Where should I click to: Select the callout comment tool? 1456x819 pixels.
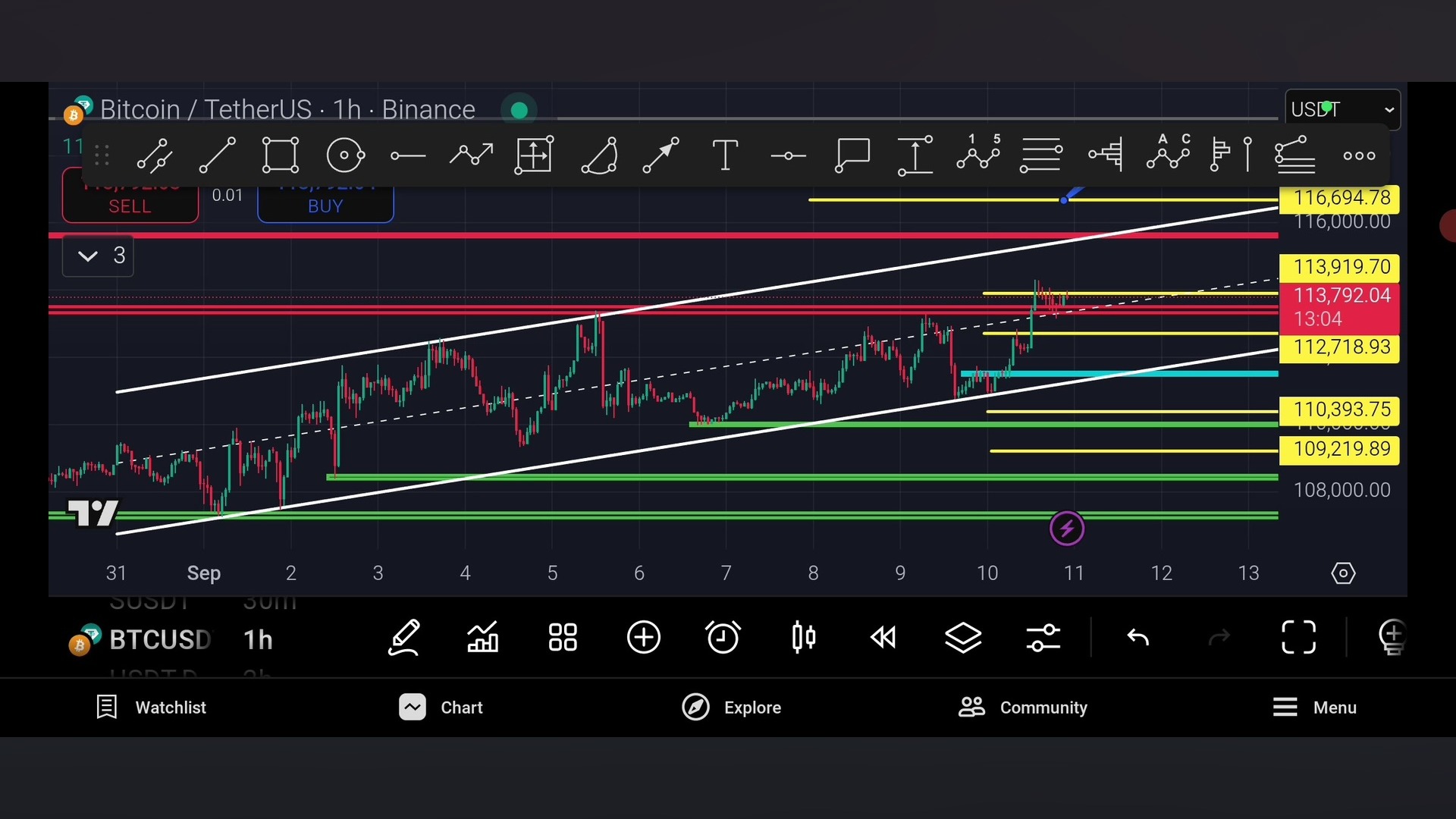(852, 155)
